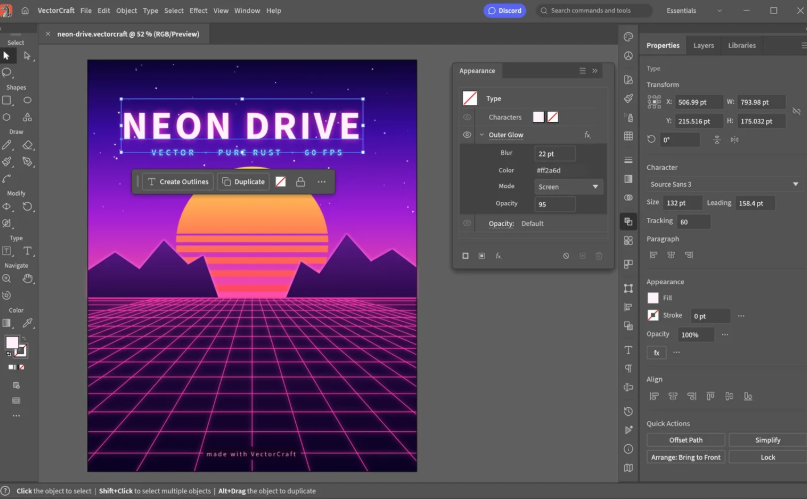Select the Rectangle shape tool
Screen dimensions: 807x499
point(7,100)
